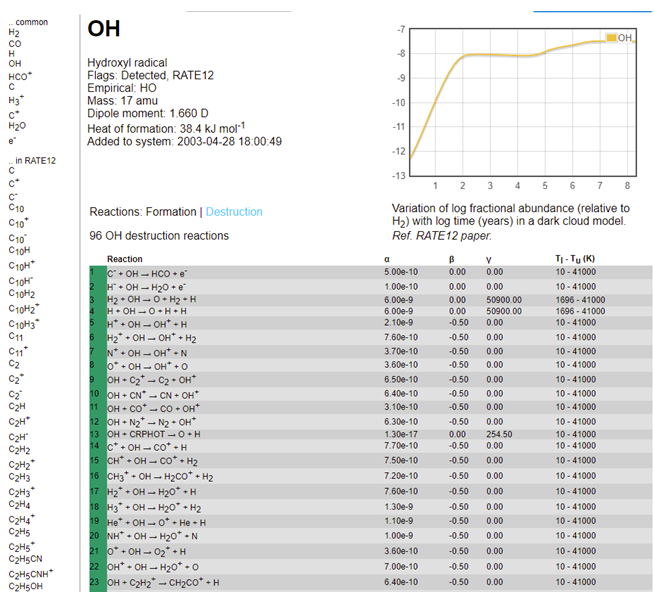Click reaction 1: C- + OH → HCO + e-
The image size is (654, 592).
[147, 273]
